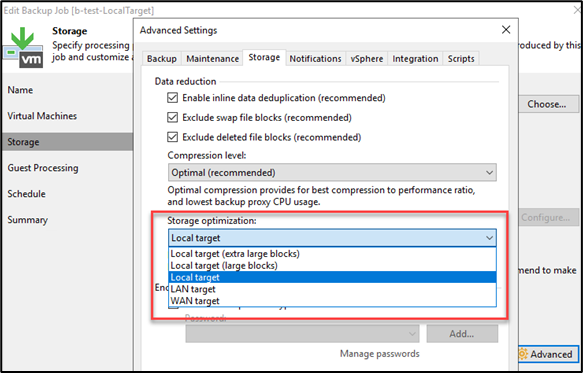Open the Compression level dropdown

pos(332,173)
